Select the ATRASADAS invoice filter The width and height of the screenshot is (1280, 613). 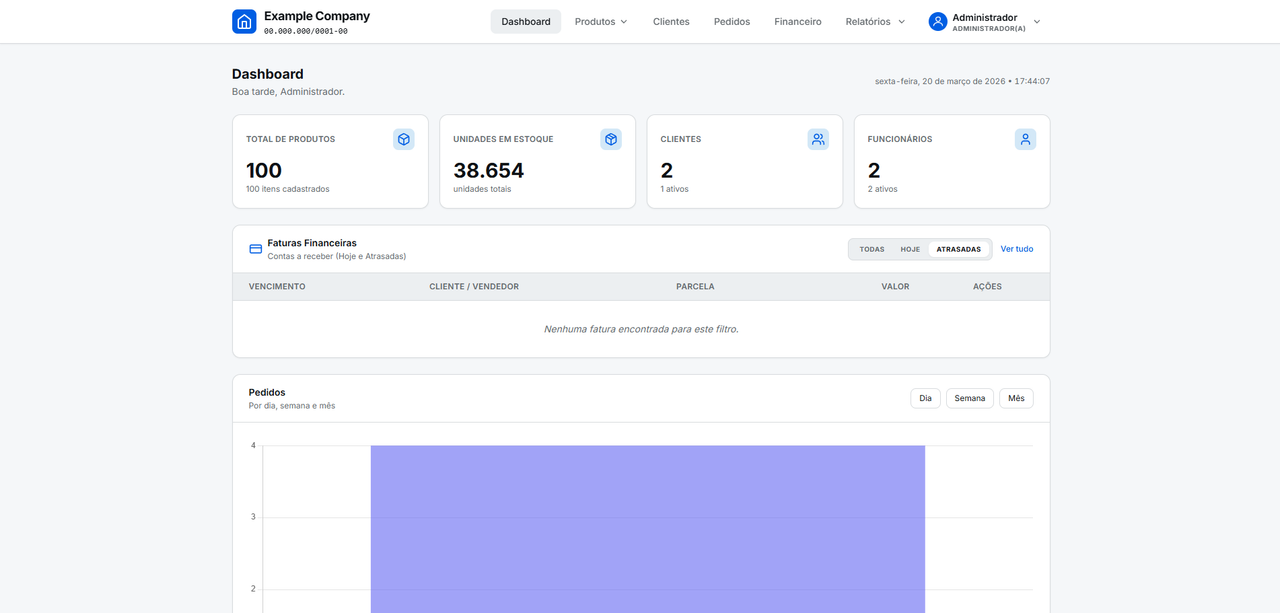(959, 249)
